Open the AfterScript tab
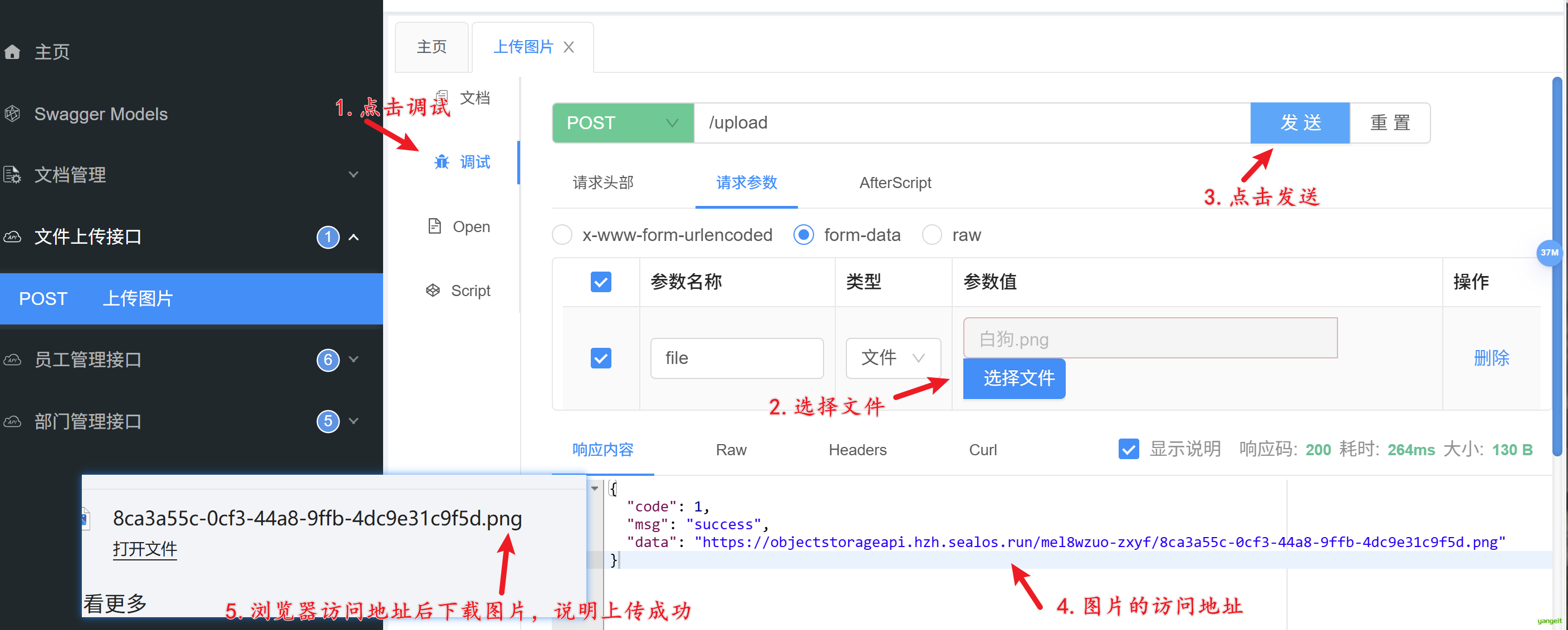 895,183
